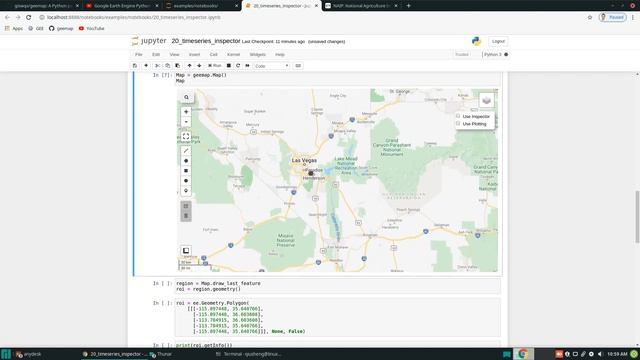Open the GEE bookmark
Viewport: 640px width, 360px height.
click(x=36, y=29)
